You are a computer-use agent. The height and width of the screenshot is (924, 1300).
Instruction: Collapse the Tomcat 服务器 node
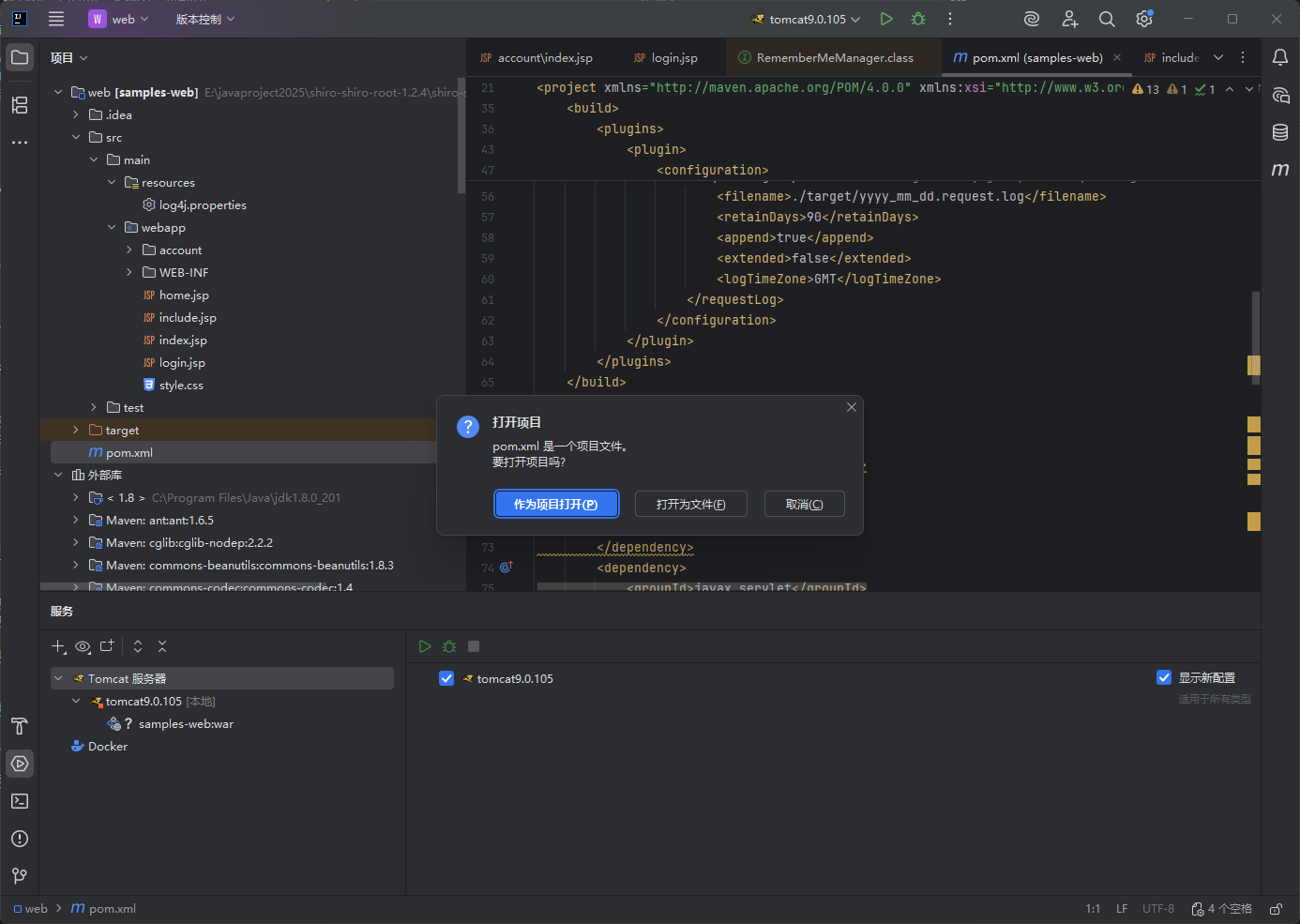tap(58, 678)
